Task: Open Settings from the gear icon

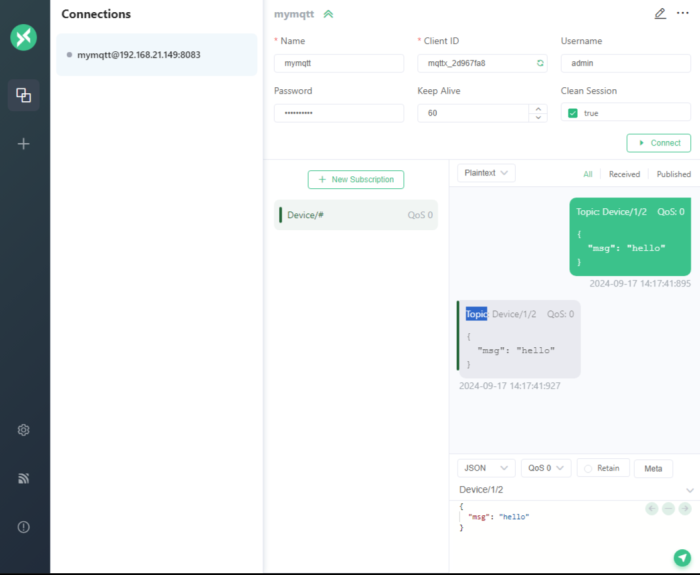Action: (23, 430)
